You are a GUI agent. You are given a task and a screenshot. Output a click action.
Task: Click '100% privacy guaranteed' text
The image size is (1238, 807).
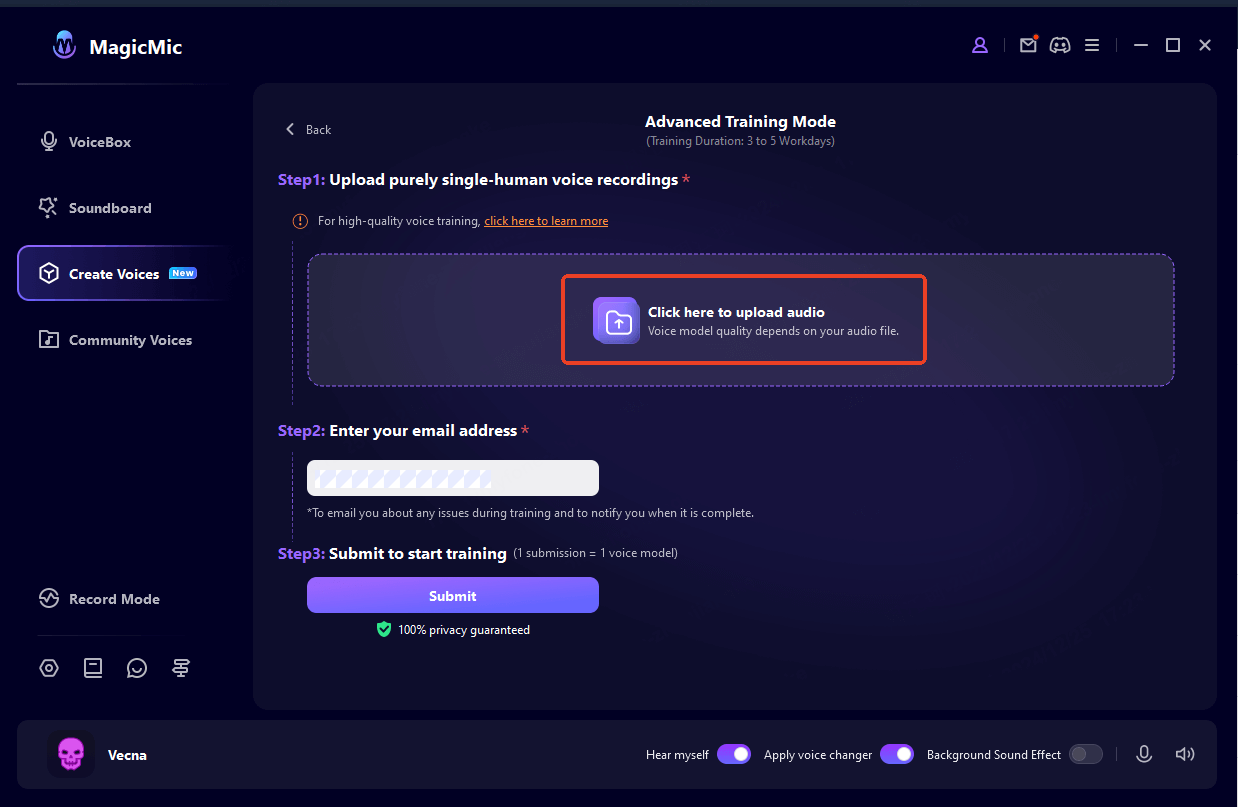[x=464, y=630]
